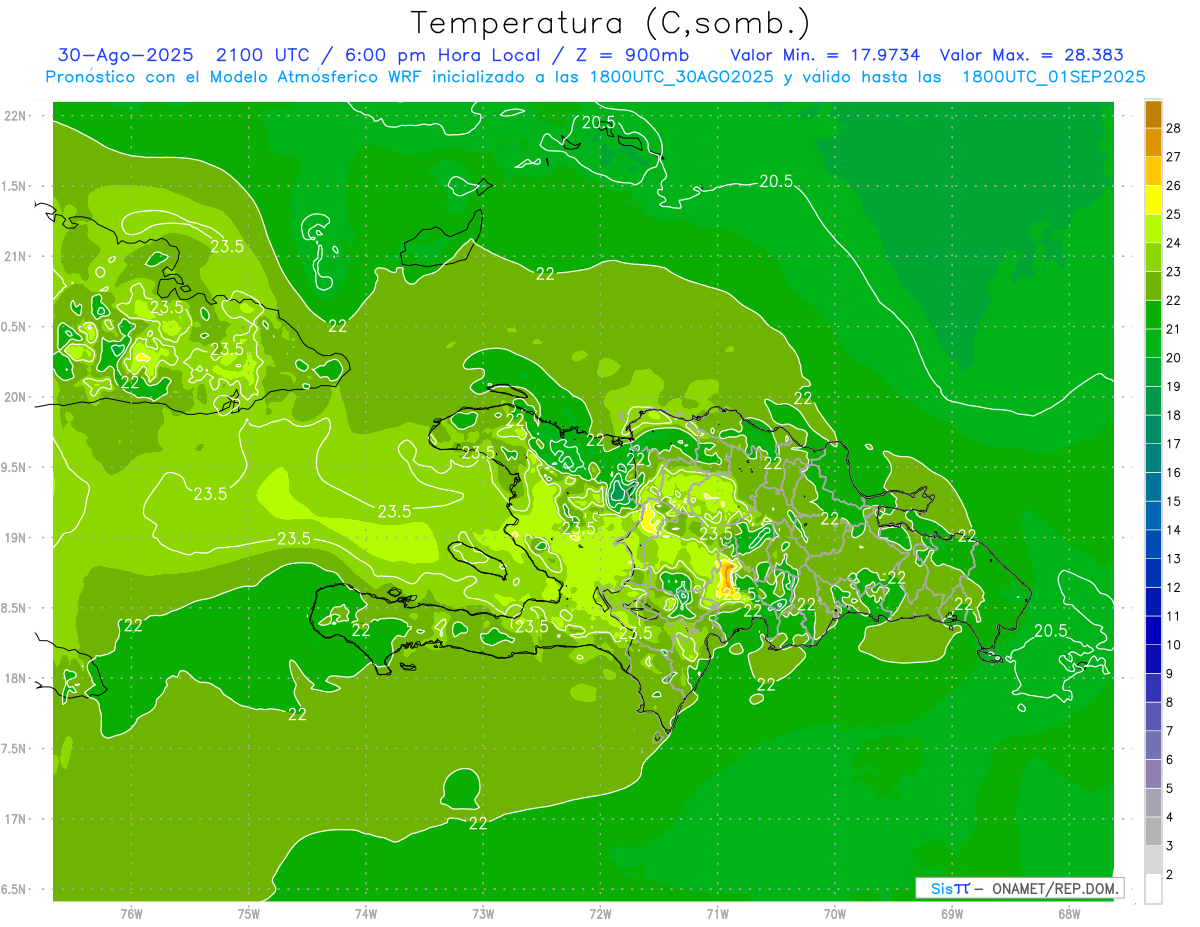
Task: Click the 'Modelo Atmosferico WRF' forecast description line
Action: [x=595, y=76]
